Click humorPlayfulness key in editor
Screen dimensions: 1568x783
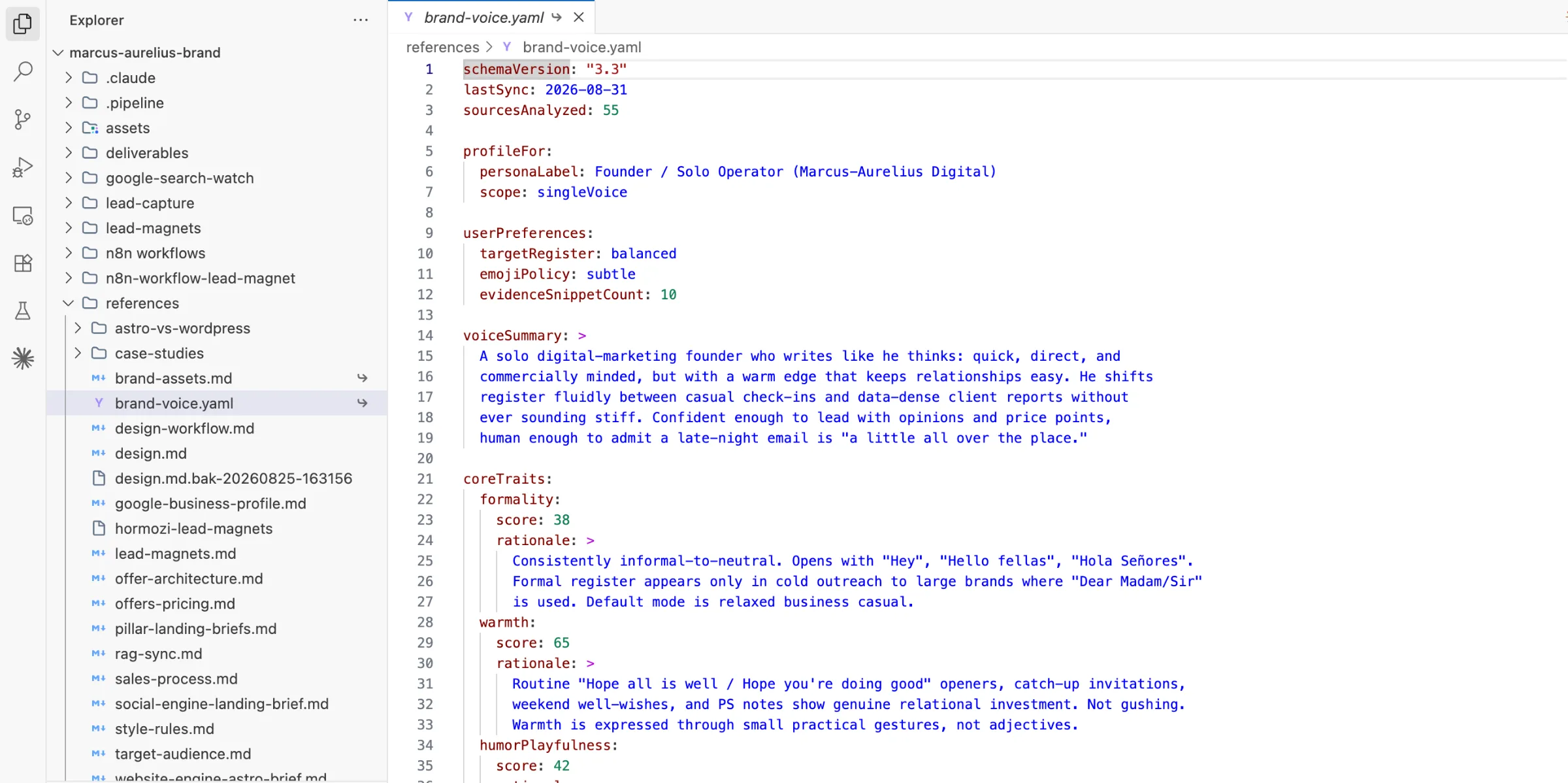point(545,745)
